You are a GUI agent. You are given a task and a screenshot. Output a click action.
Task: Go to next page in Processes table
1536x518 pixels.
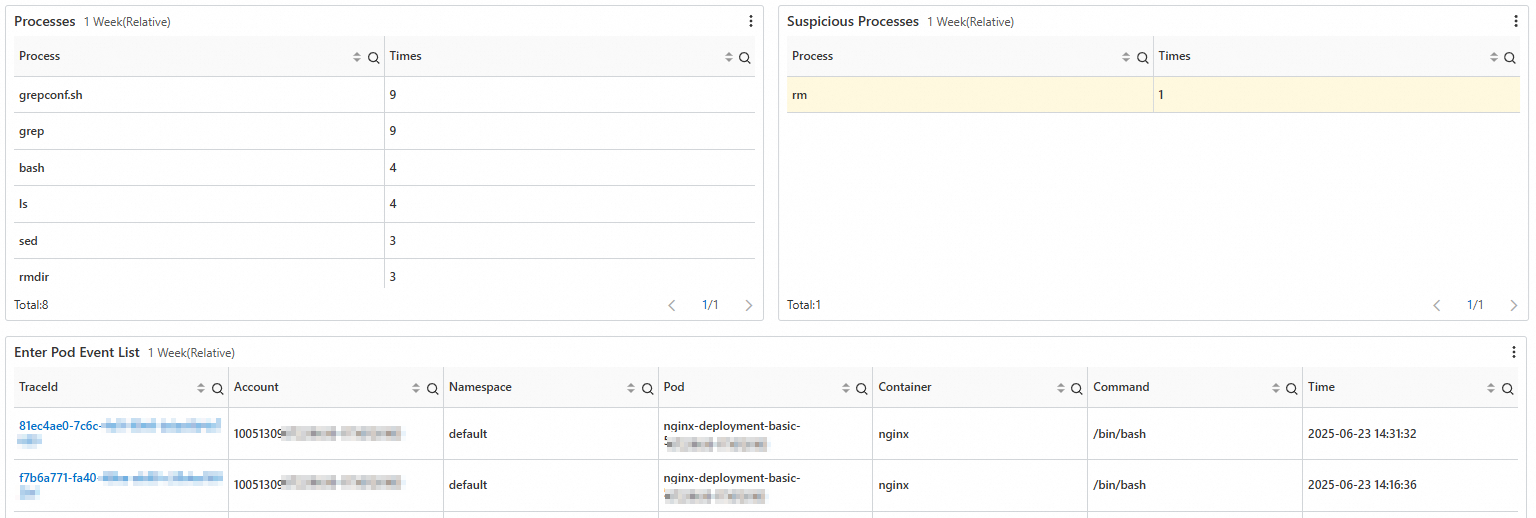748,305
